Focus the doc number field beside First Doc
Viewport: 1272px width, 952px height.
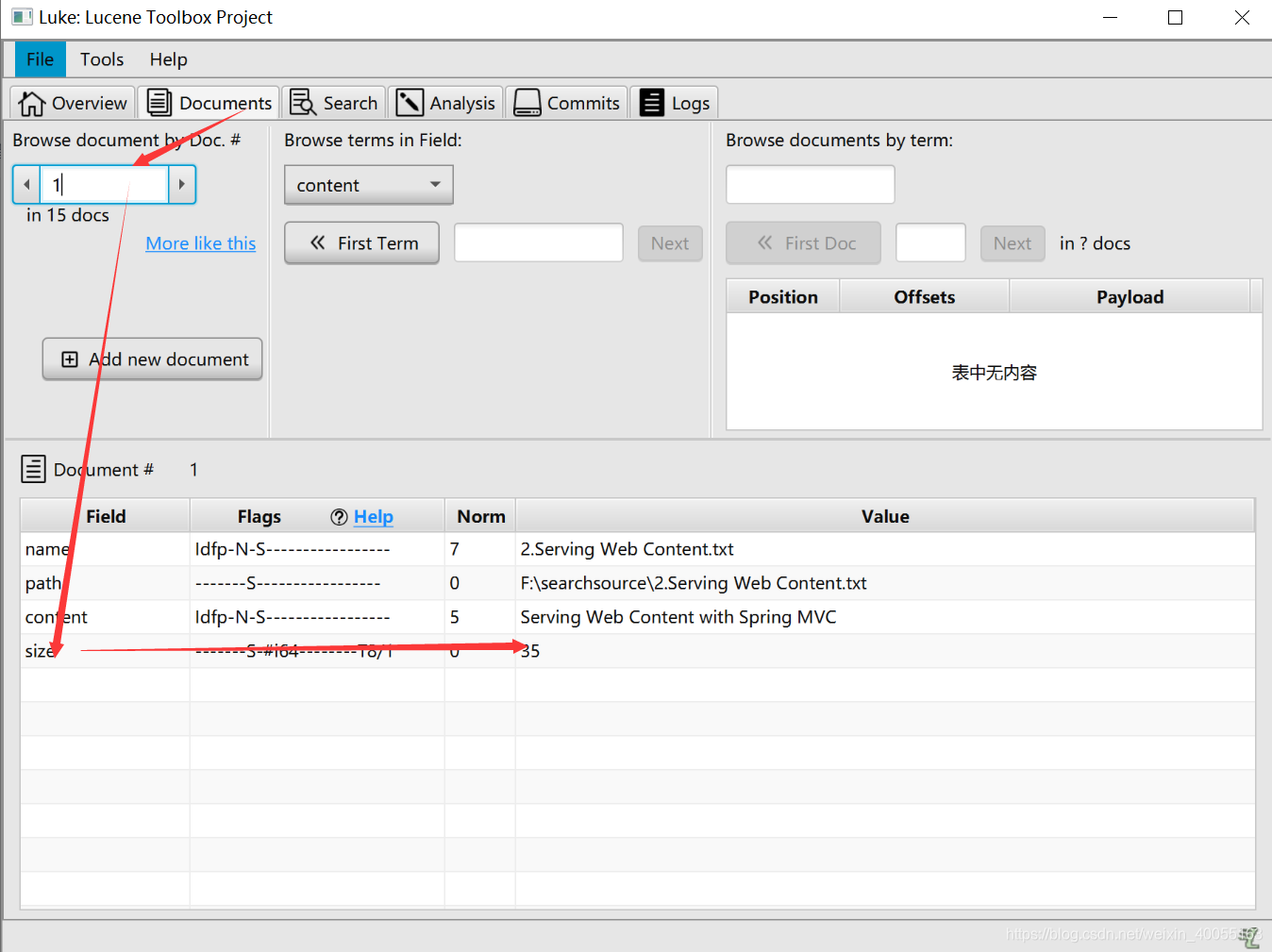coord(930,242)
